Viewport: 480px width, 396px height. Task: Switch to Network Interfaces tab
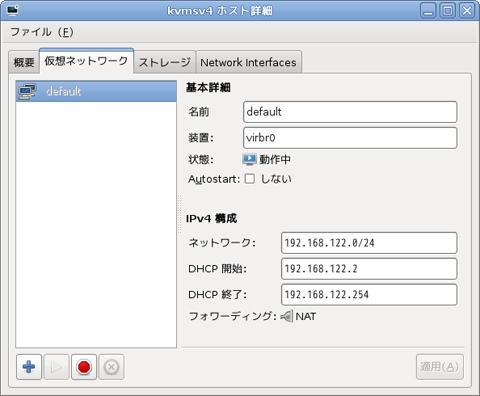coord(248,62)
